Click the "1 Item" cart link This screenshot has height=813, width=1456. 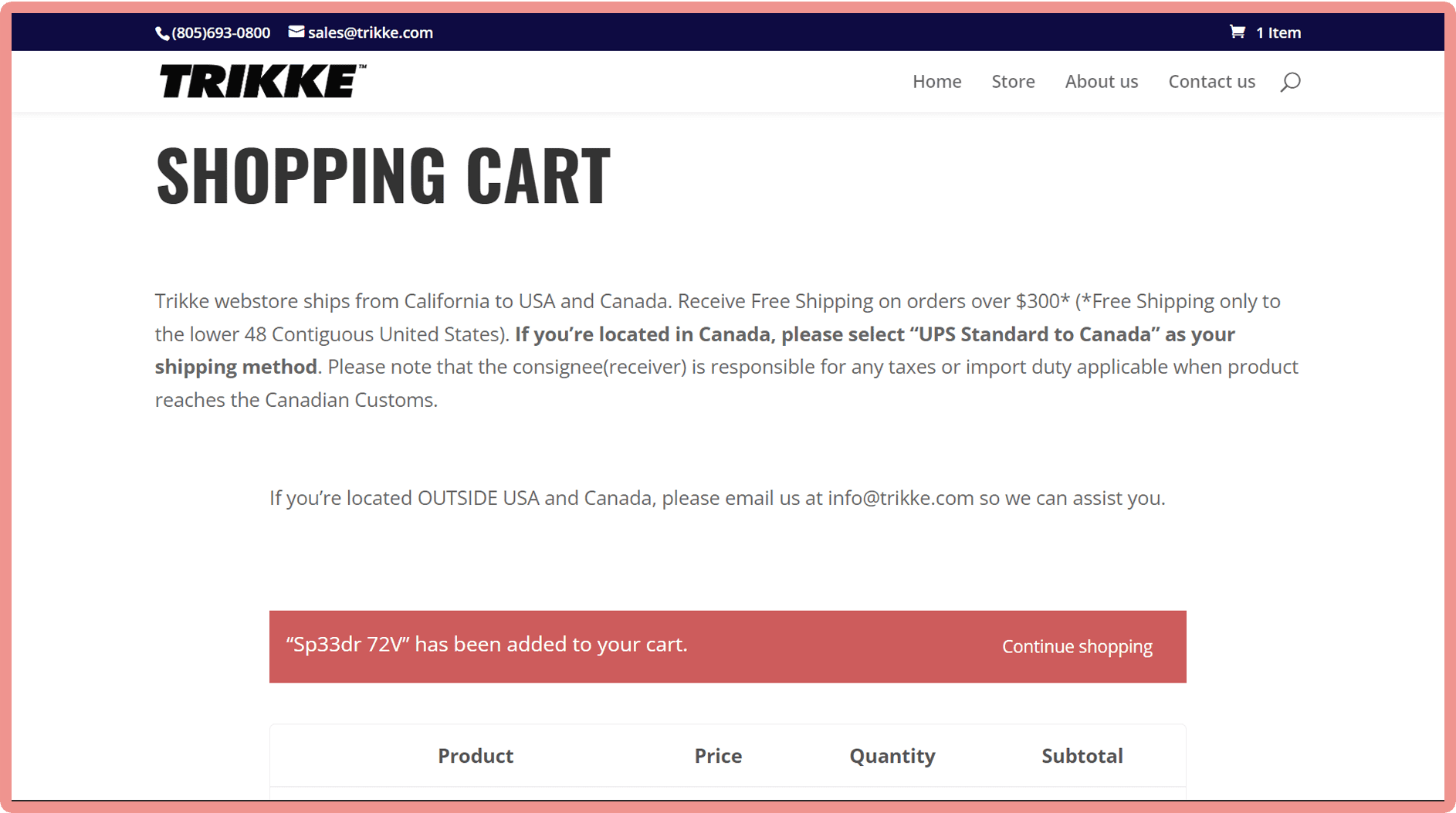1278,33
